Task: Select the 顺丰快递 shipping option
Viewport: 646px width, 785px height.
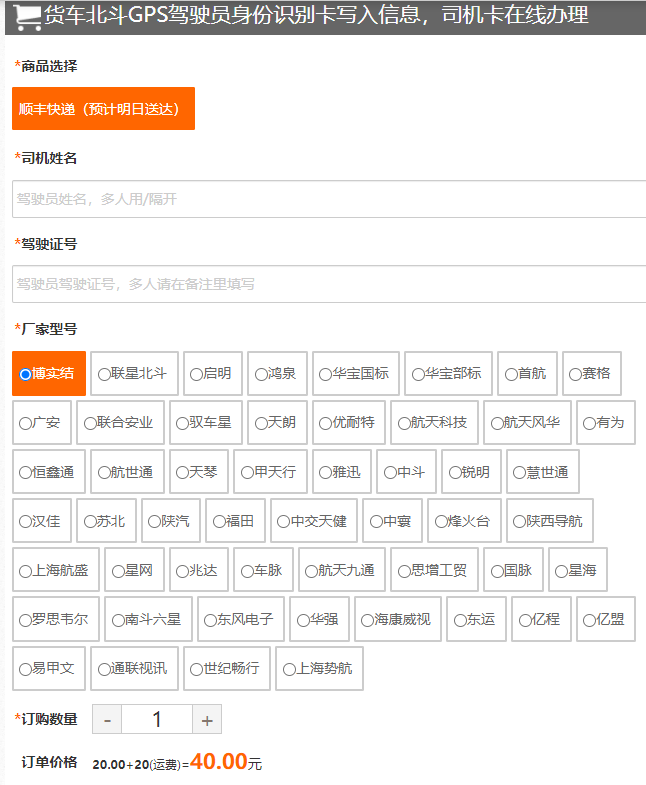Action: (103, 109)
